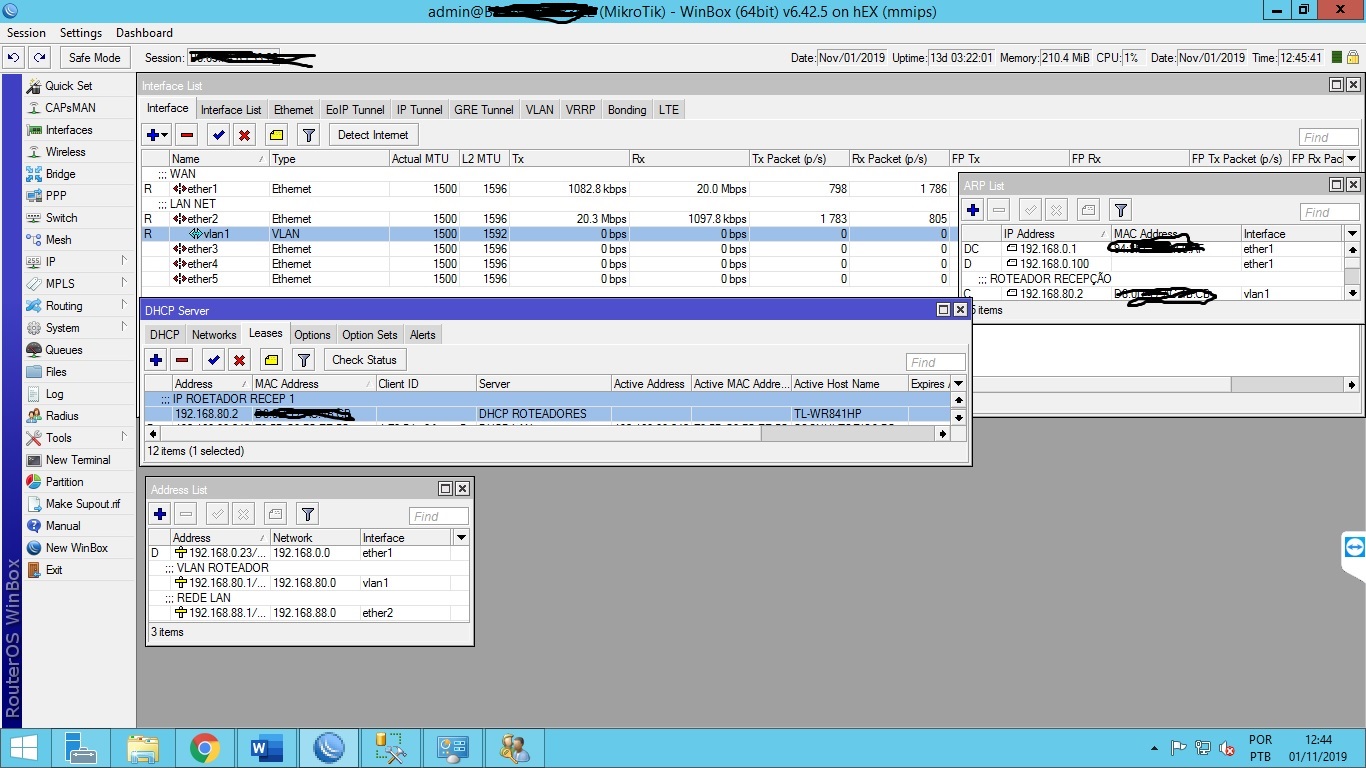1366x768 pixels.
Task: Open the DHCP Leases column selector dropdown
Action: coord(958,384)
